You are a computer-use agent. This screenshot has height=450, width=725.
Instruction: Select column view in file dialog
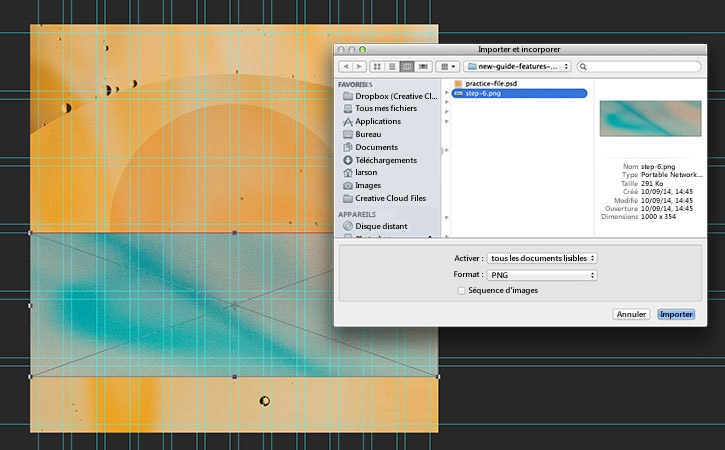[407, 67]
